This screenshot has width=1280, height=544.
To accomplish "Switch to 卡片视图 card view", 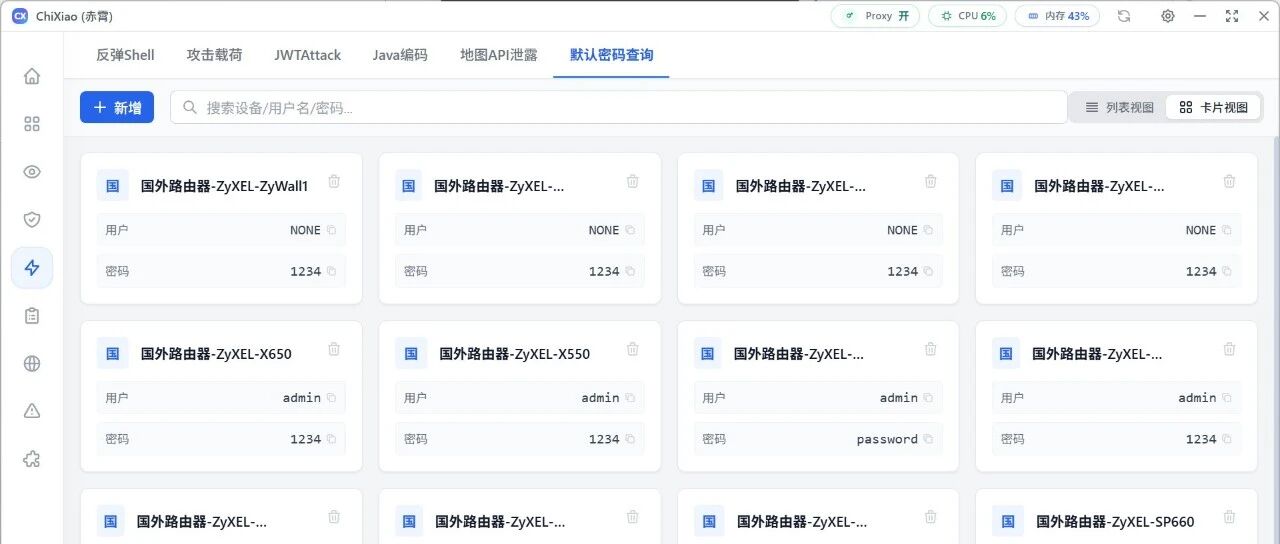I will (1213, 107).
